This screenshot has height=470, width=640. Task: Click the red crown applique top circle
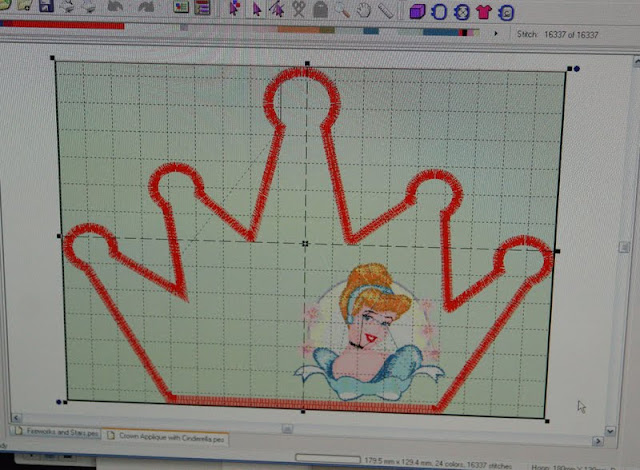click(x=302, y=96)
